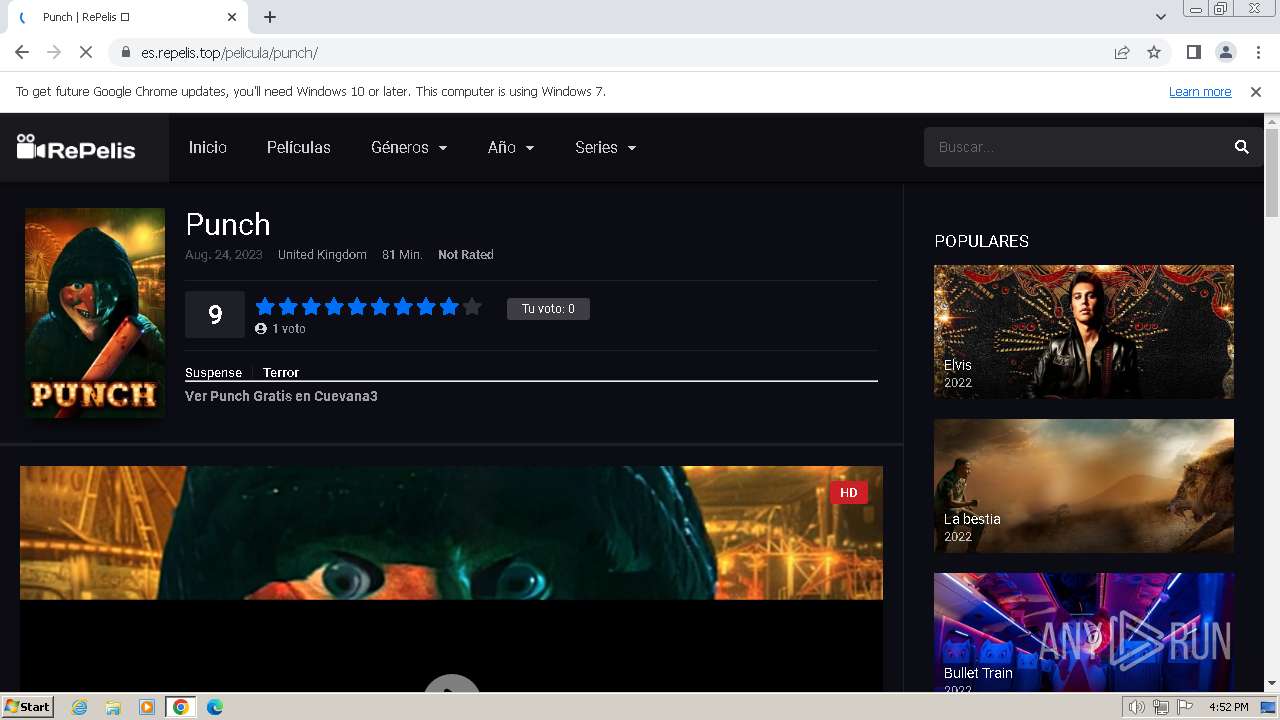Open the Suspense genre link
1280x720 pixels.
point(213,372)
